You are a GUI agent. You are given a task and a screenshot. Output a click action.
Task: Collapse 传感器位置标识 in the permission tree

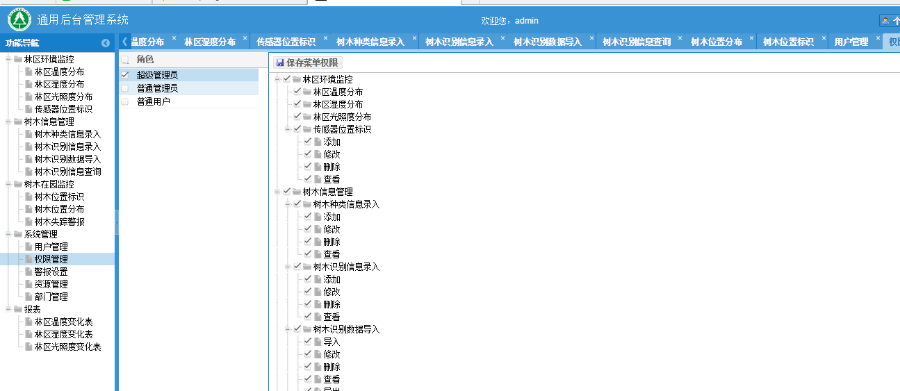pyautogui.click(x=287, y=129)
